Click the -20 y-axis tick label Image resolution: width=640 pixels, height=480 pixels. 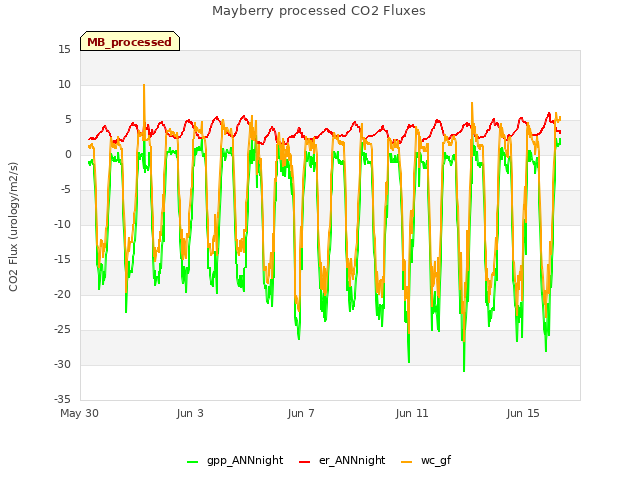coord(62,295)
